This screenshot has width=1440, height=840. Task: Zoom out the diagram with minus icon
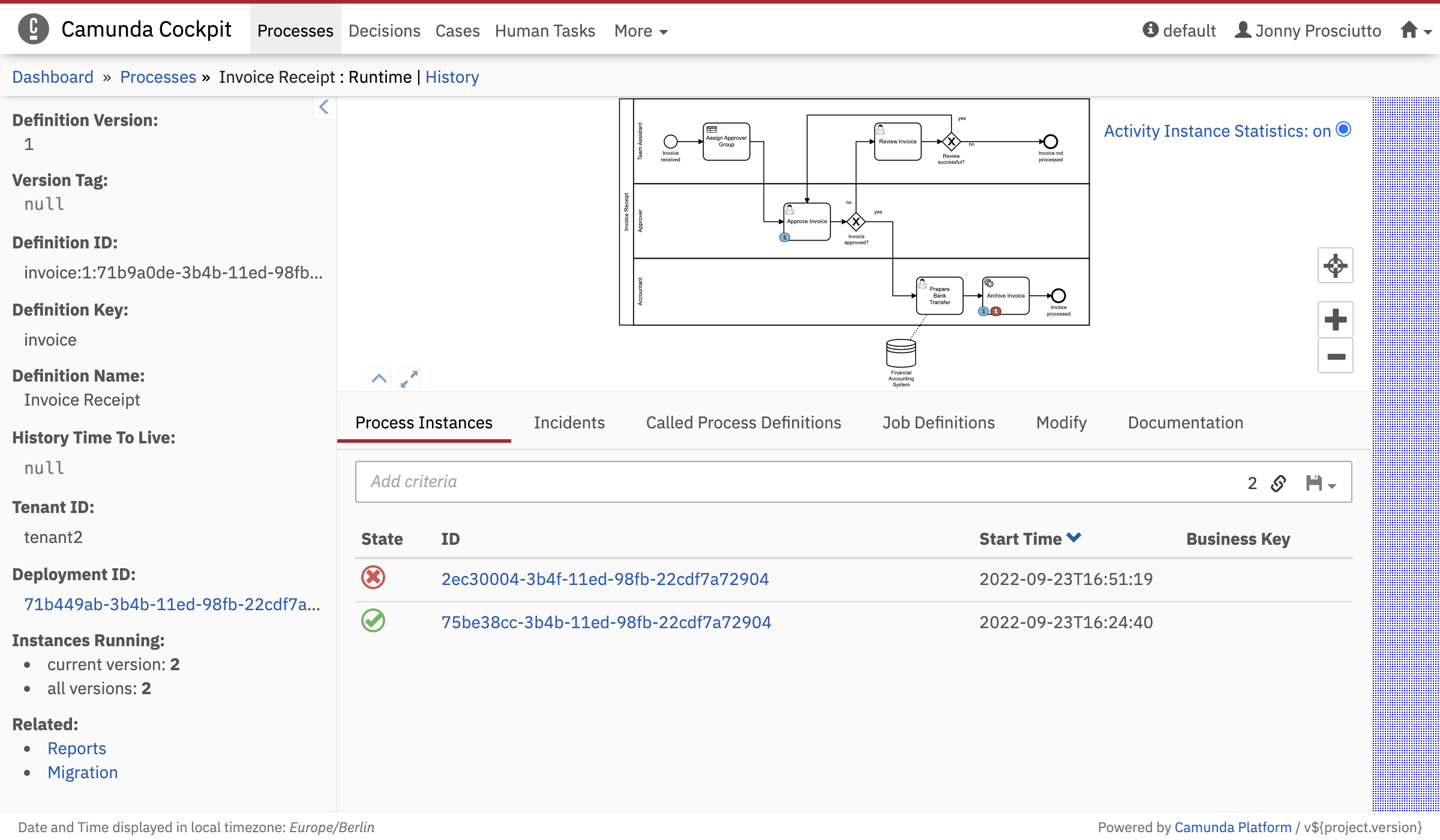coord(1335,356)
